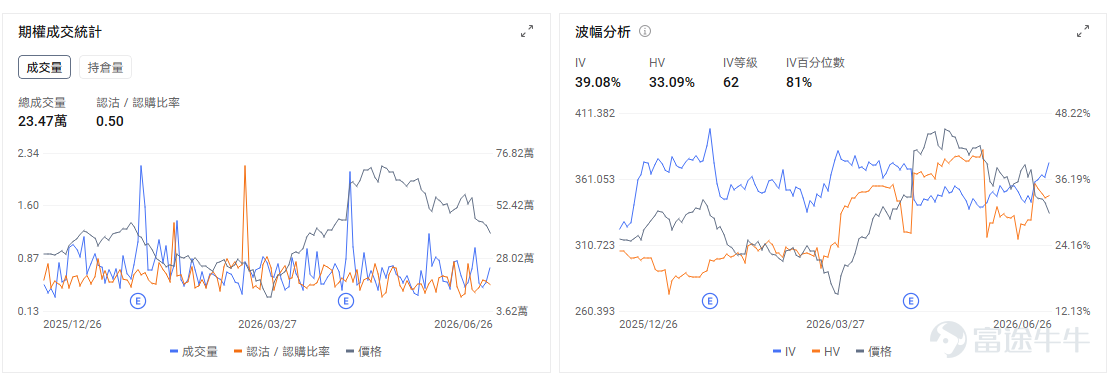Switch to the 持倉量 tab
The height and width of the screenshot is (376, 1110).
(x=105, y=68)
